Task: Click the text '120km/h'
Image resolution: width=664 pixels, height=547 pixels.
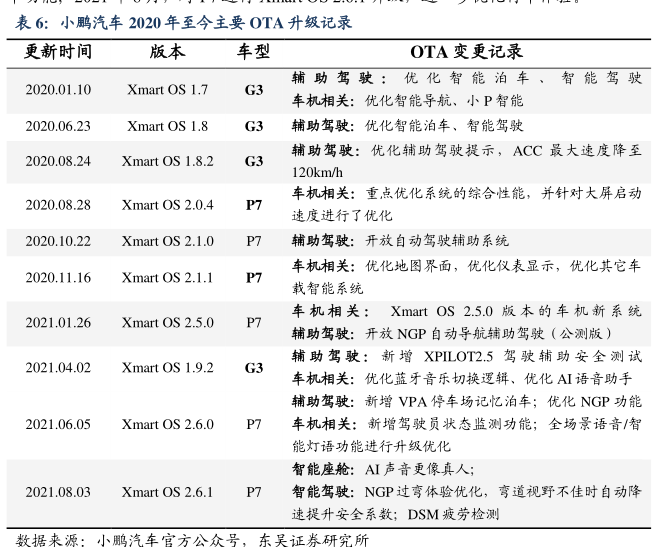Action: 317,173
